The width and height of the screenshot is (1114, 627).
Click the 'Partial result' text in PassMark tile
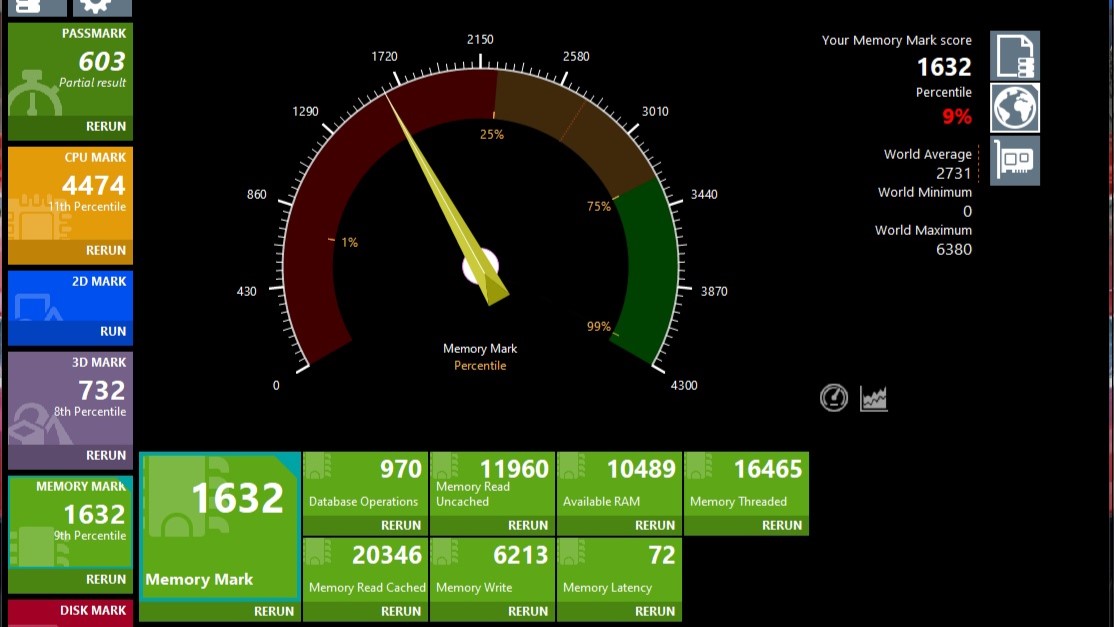coord(92,82)
